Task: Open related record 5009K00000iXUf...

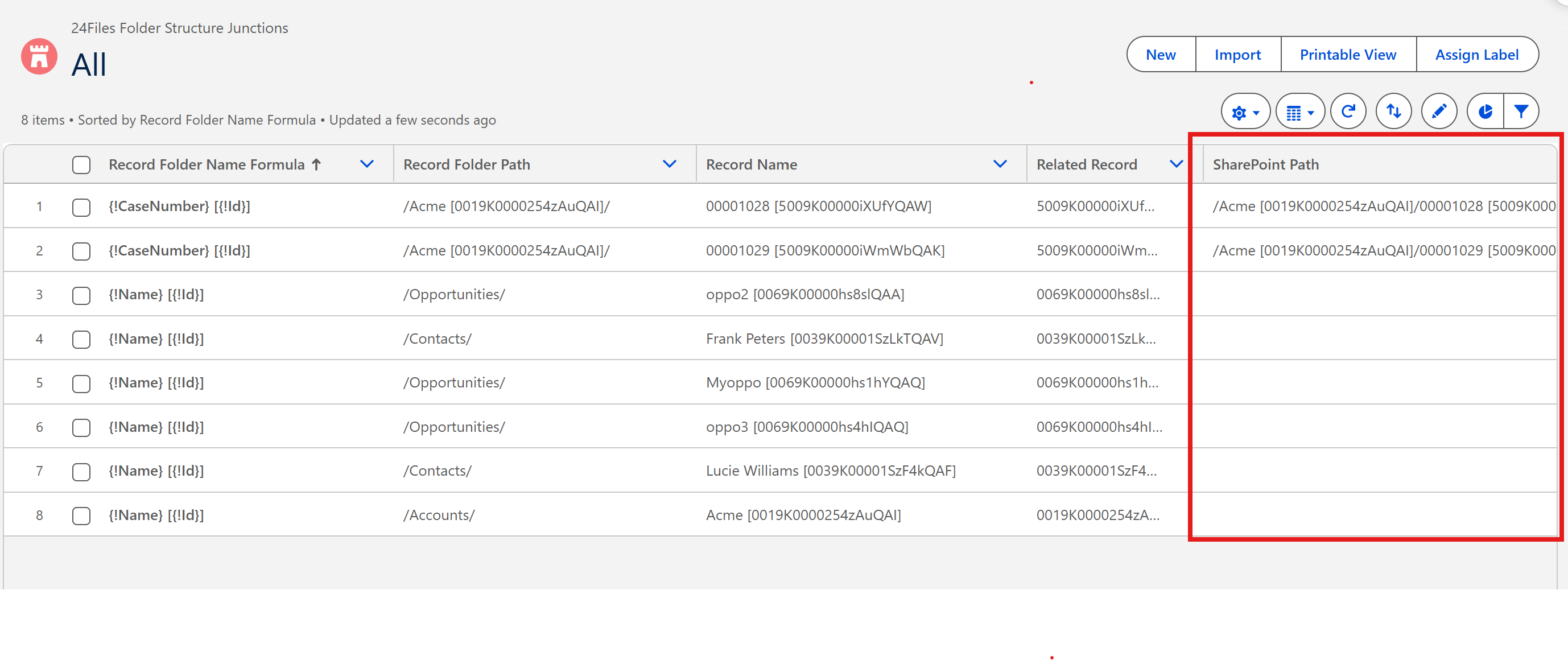Action: coord(1095,207)
